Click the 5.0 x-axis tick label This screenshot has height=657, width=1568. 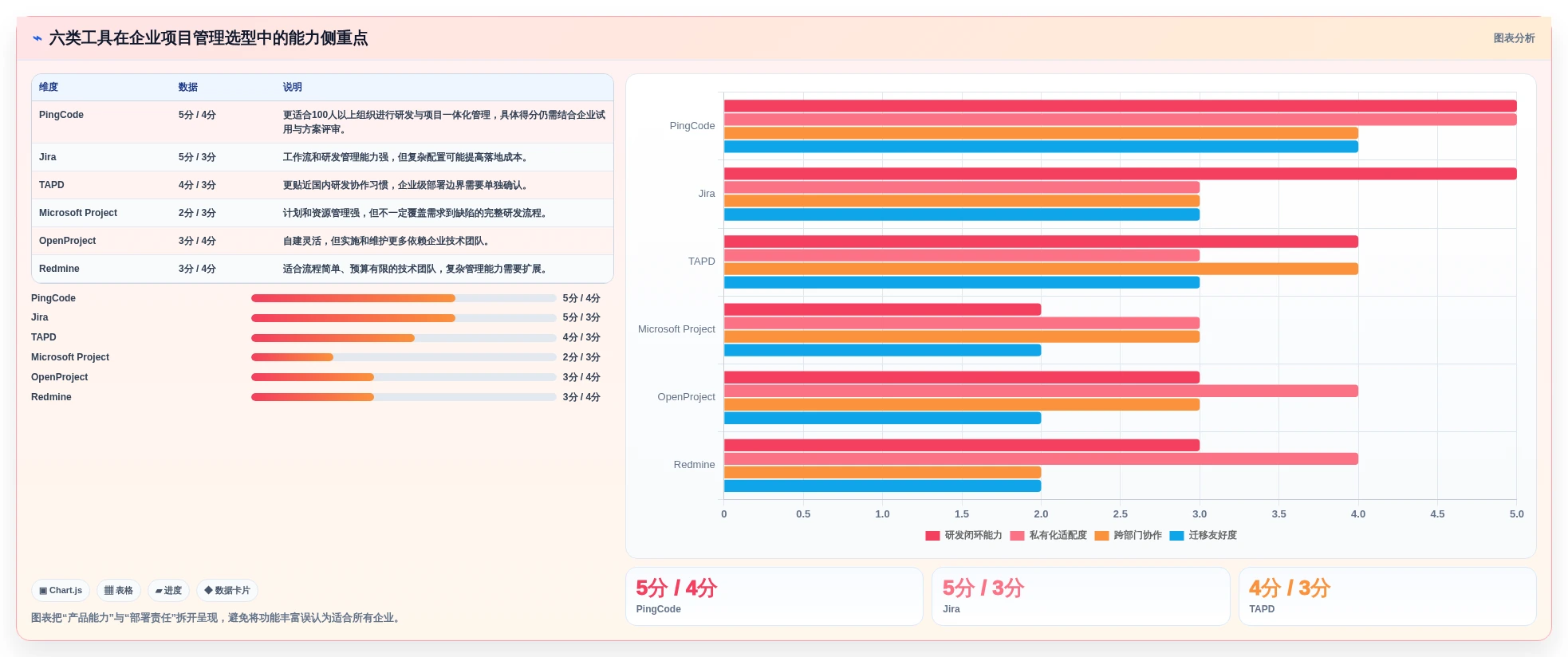[x=1516, y=514]
